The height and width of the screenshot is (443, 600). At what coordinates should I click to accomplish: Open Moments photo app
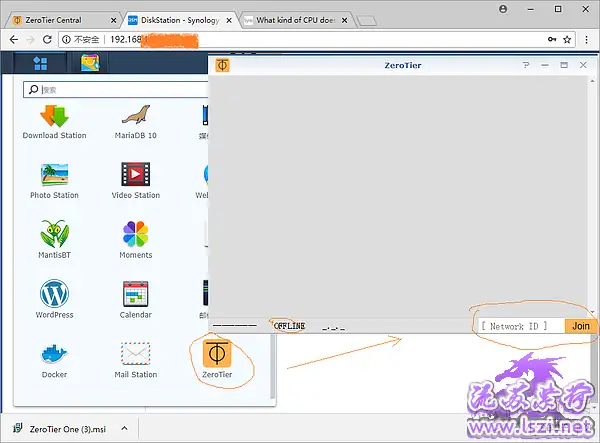tap(135, 239)
